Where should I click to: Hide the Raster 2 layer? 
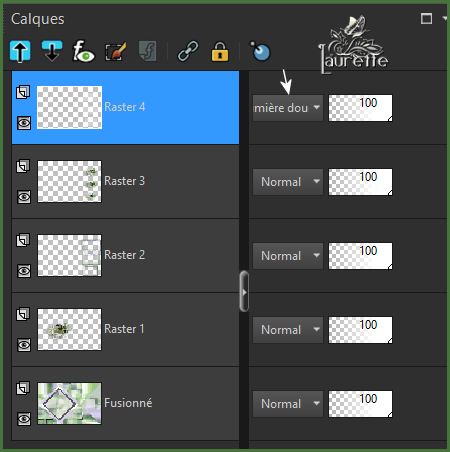pos(24,271)
